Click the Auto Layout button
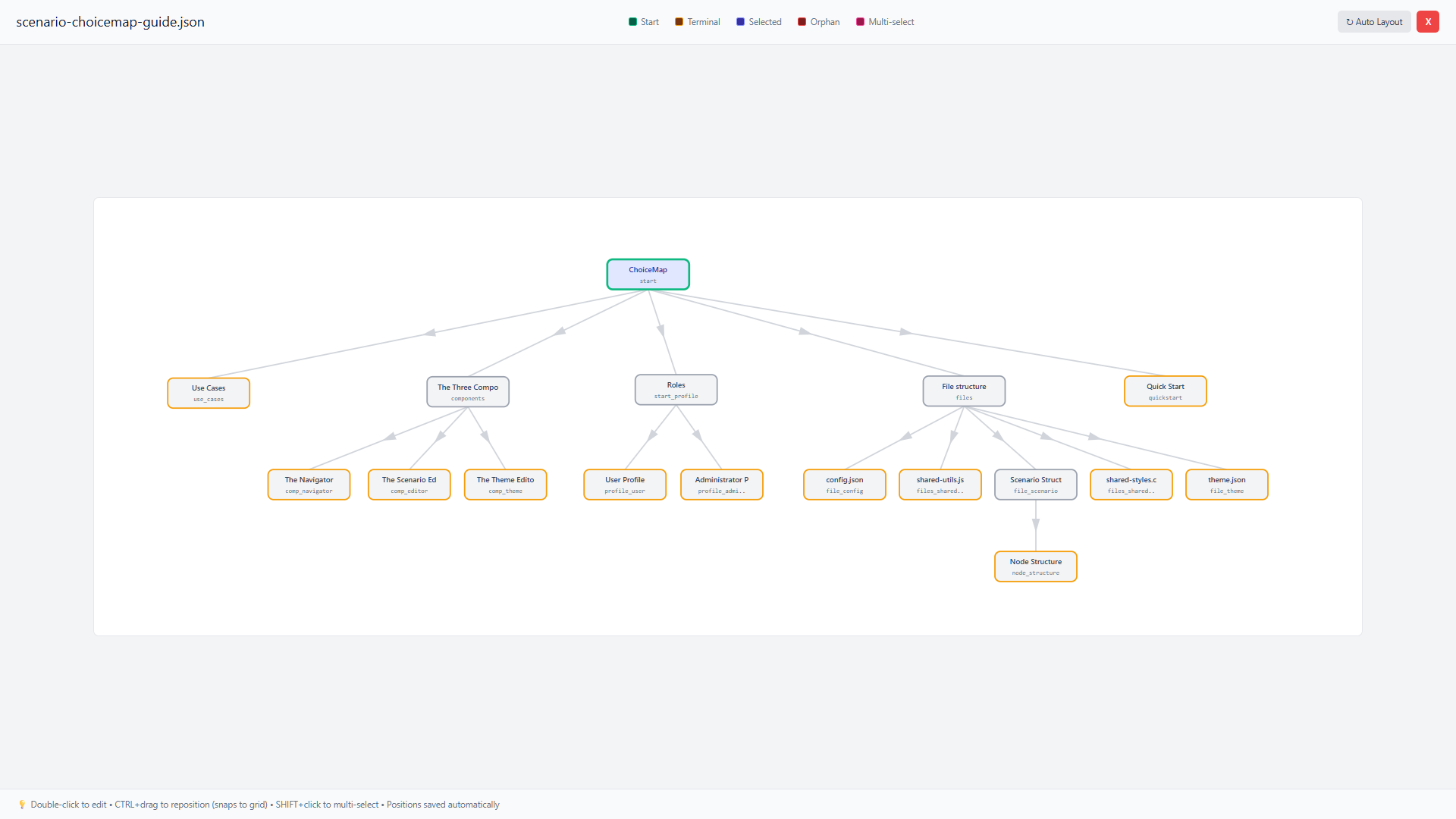The image size is (1456, 819). point(1373,22)
